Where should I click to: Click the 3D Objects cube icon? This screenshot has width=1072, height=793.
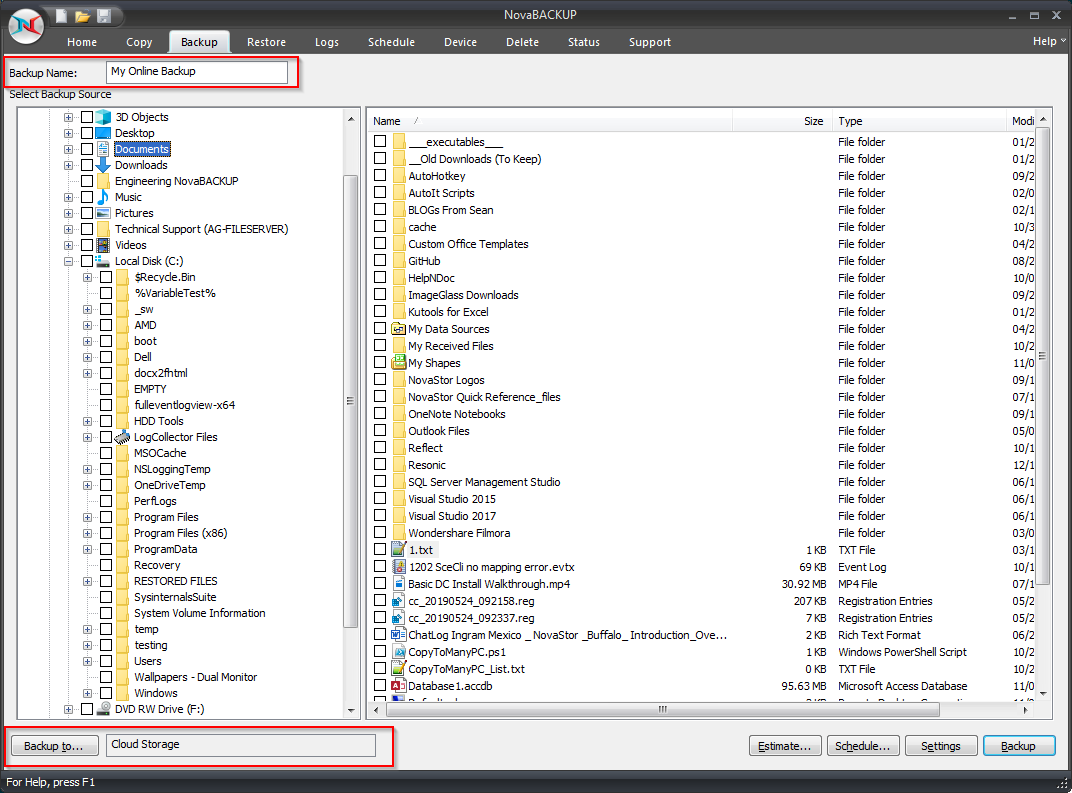tap(103, 117)
